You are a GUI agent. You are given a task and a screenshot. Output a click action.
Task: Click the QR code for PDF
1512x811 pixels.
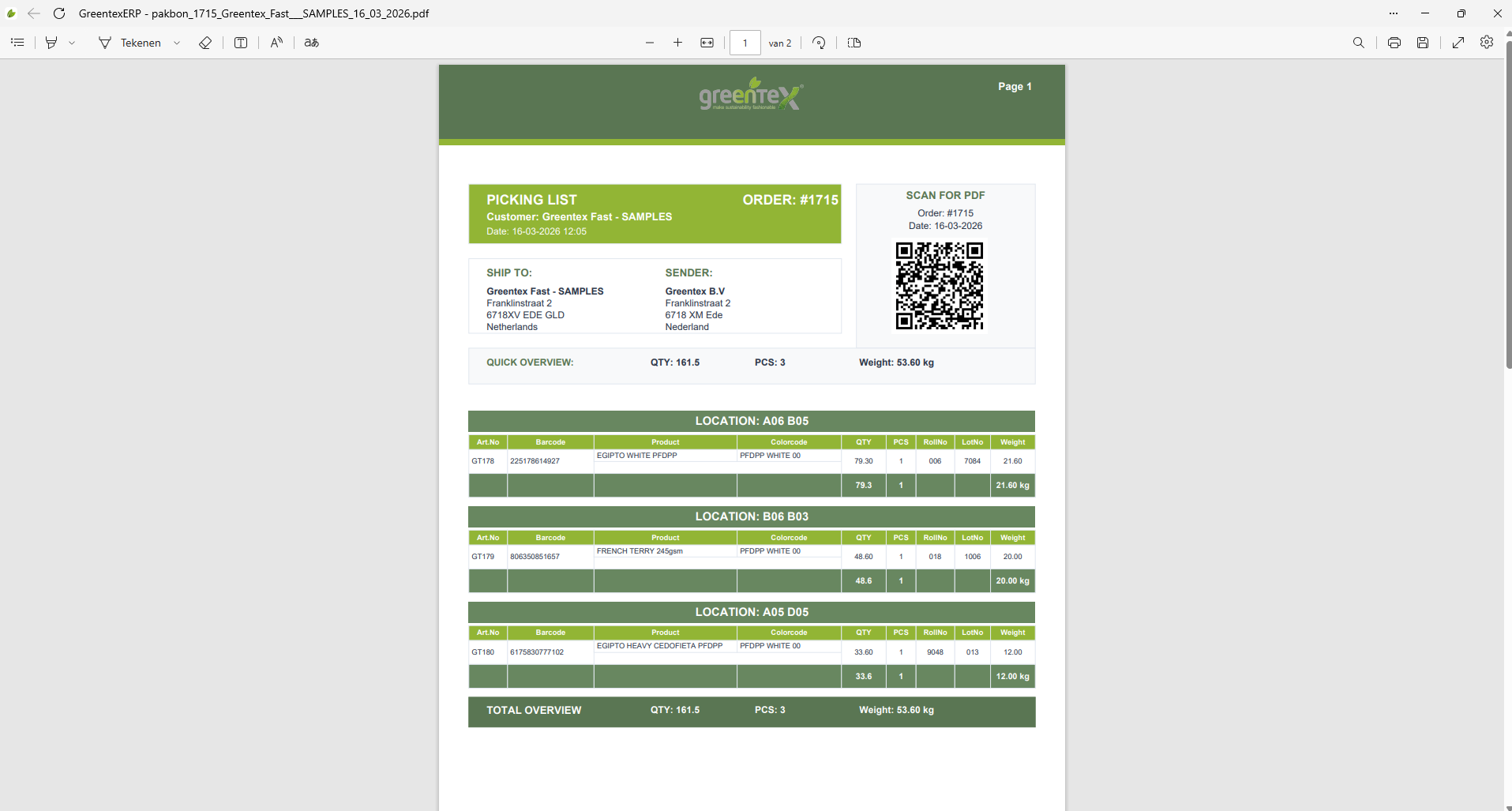940,286
